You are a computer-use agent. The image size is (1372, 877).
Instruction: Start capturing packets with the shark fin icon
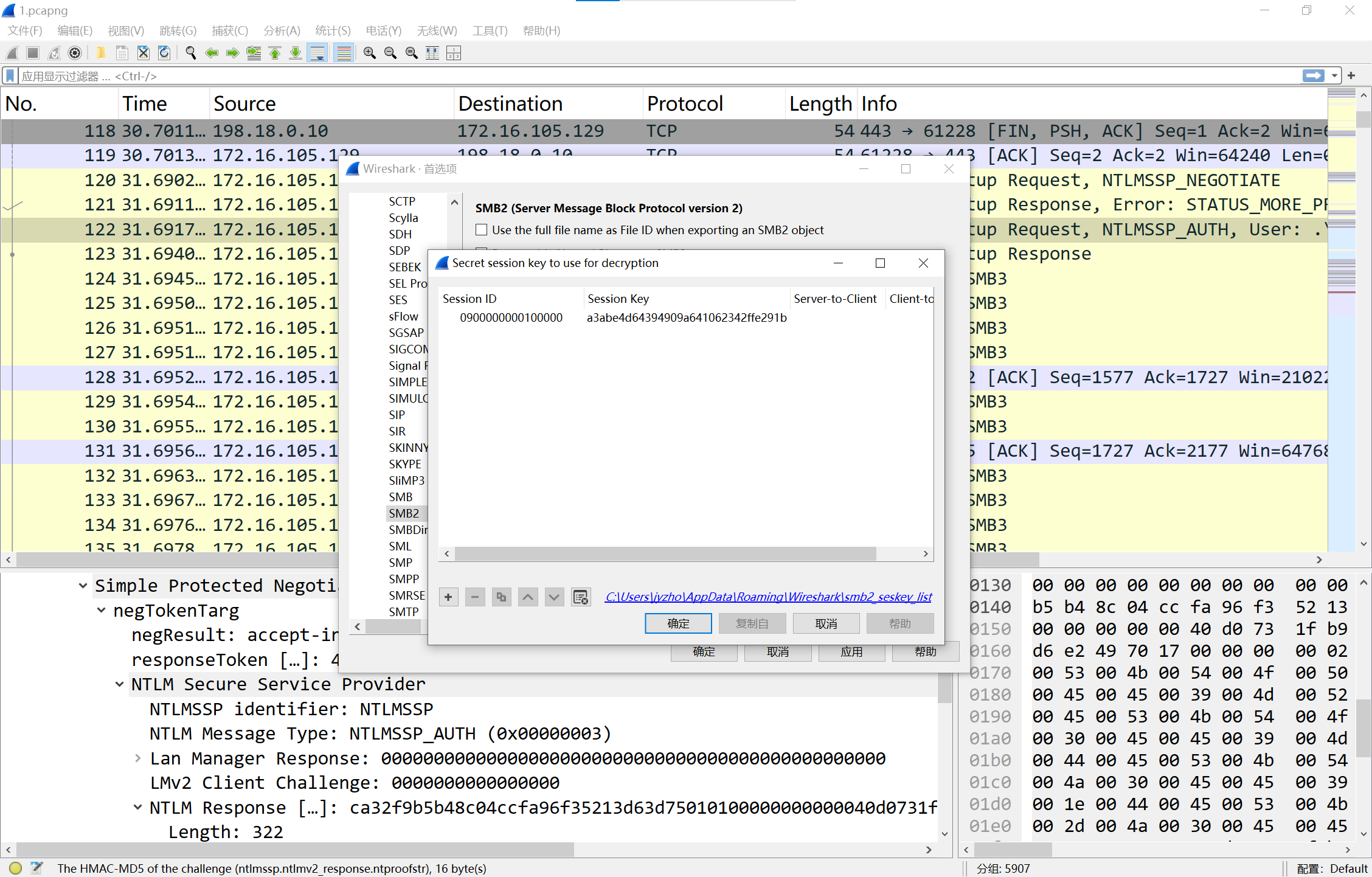pyautogui.click(x=12, y=54)
